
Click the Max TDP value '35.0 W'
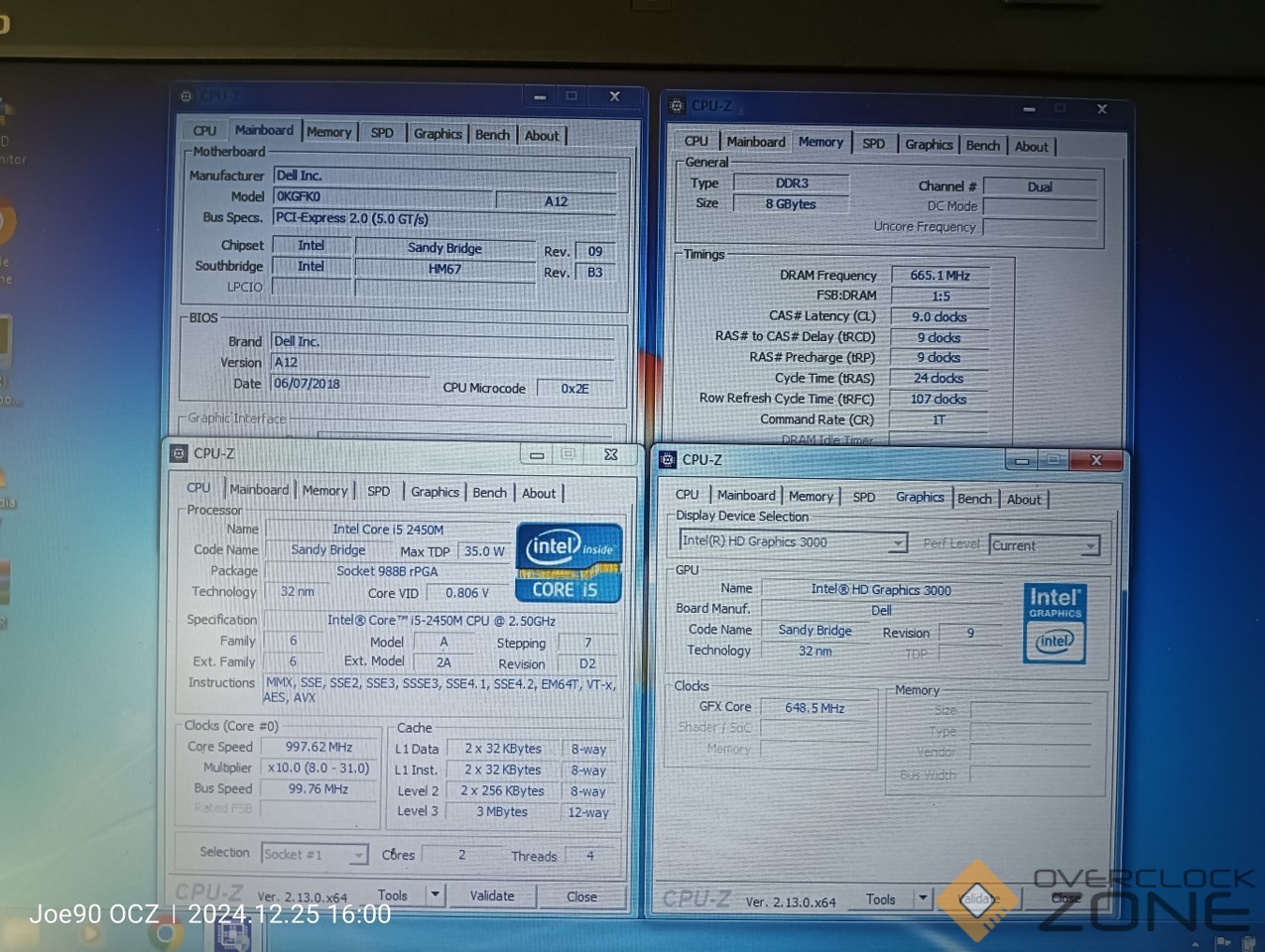pyautogui.click(x=484, y=551)
